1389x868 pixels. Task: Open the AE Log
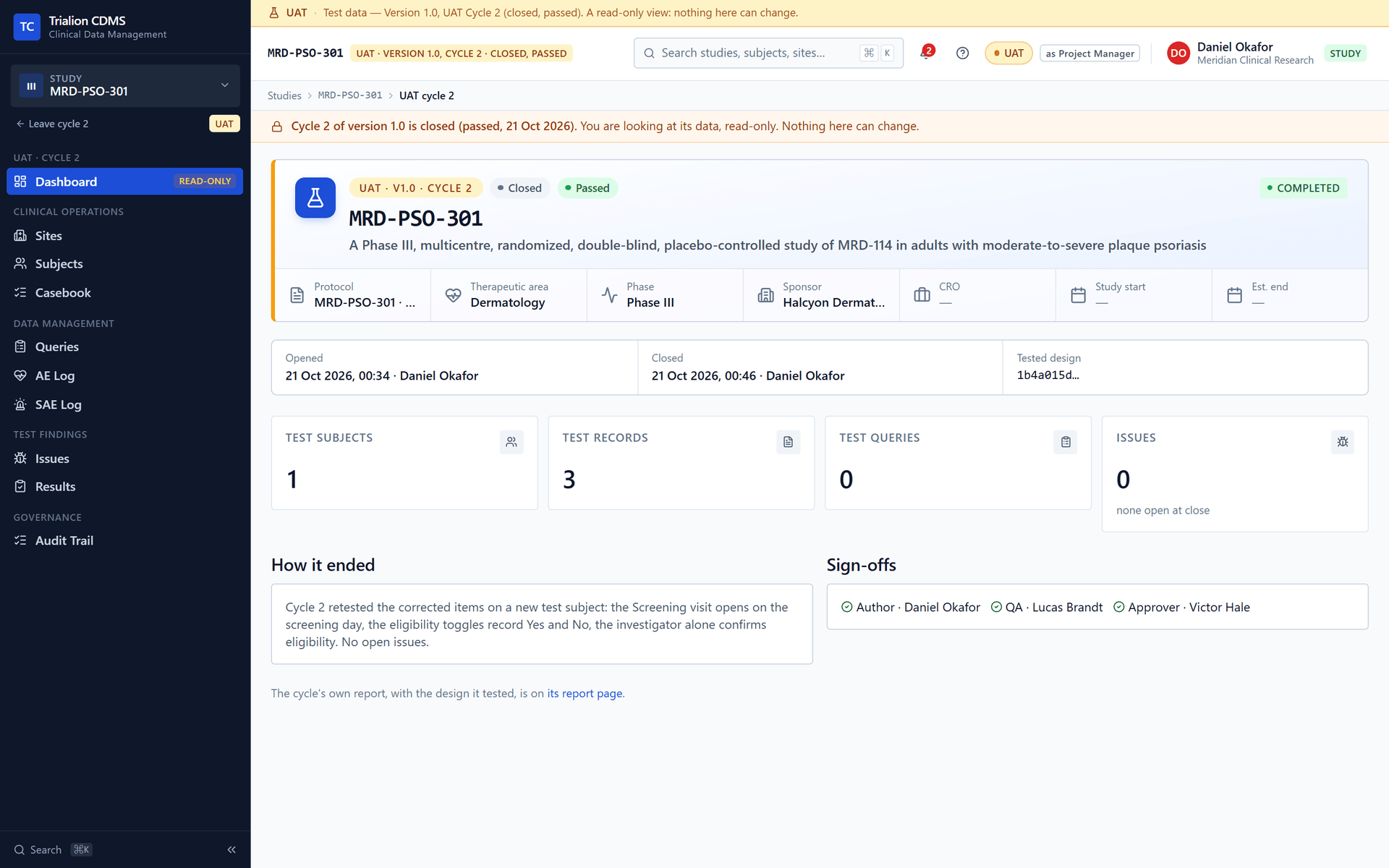coord(124,375)
